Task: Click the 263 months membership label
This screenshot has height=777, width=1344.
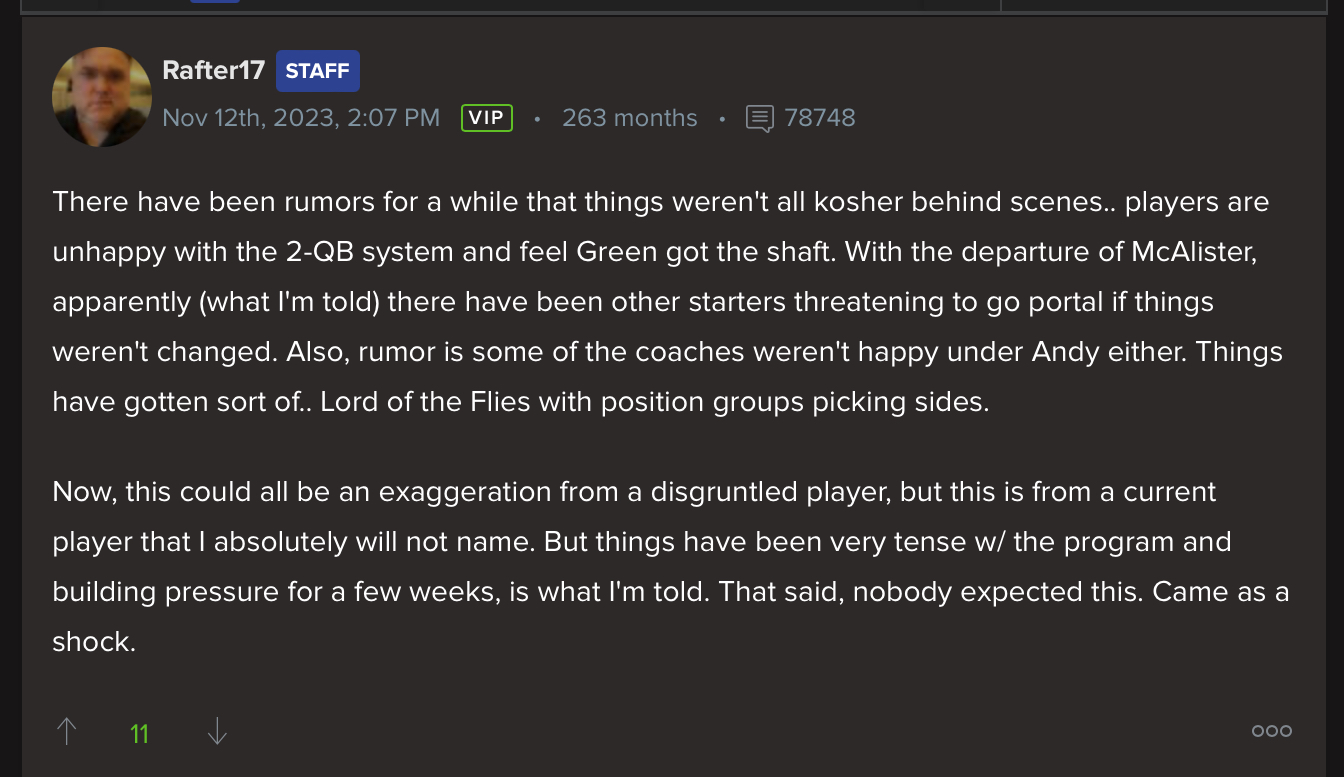Action: tap(629, 118)
